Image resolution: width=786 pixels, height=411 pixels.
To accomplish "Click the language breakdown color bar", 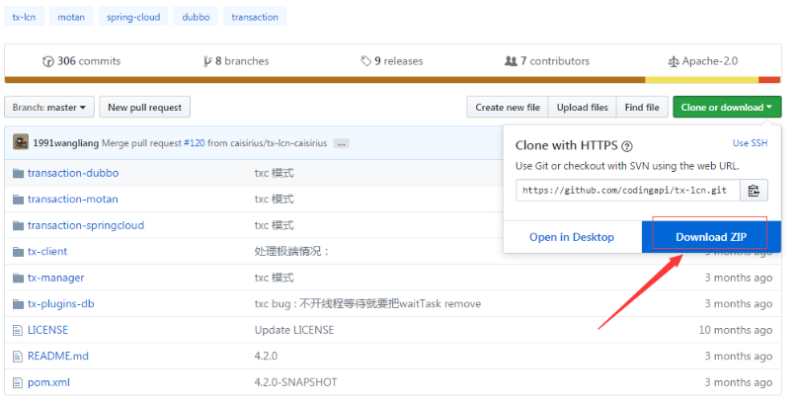I will click(392, 80).
